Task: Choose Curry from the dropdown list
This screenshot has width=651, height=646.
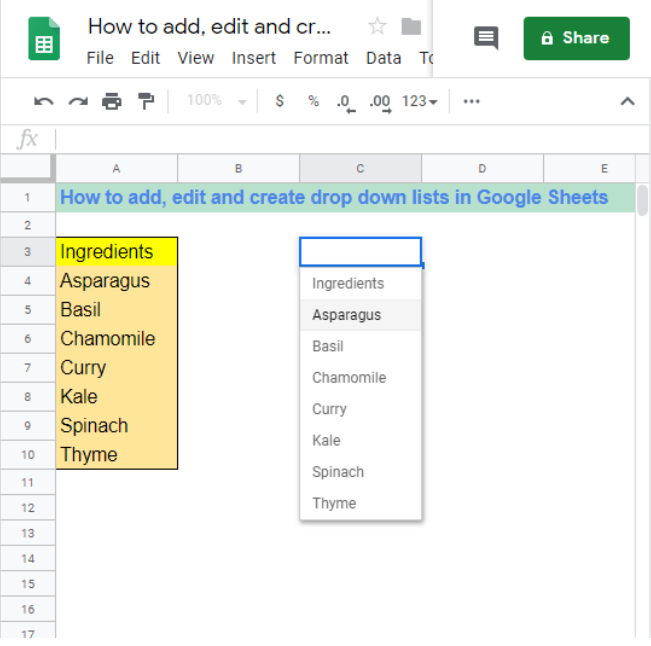Action: (360, 409)
